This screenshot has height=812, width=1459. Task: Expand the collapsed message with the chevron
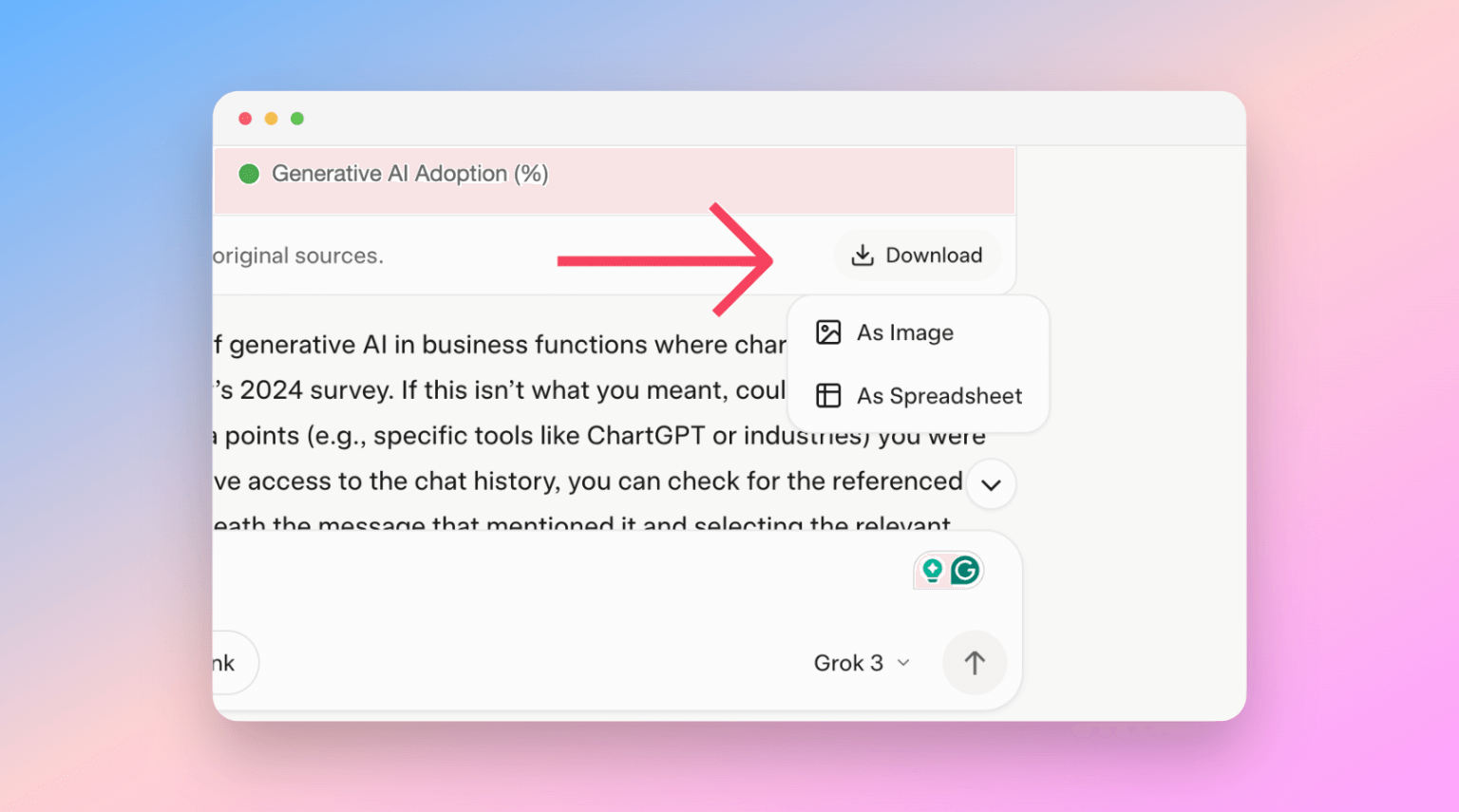[991, 484]
